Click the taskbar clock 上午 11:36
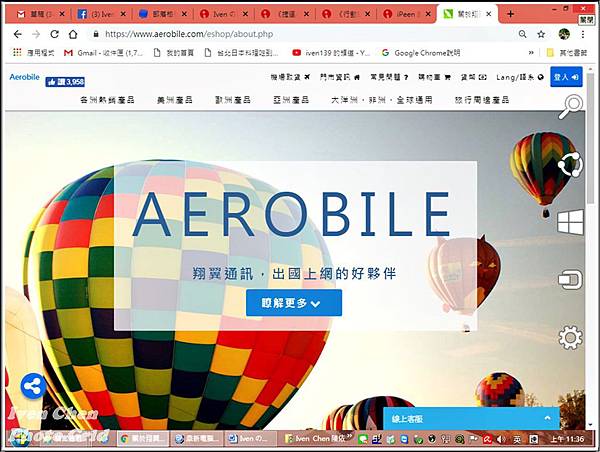 pos(567,439)
